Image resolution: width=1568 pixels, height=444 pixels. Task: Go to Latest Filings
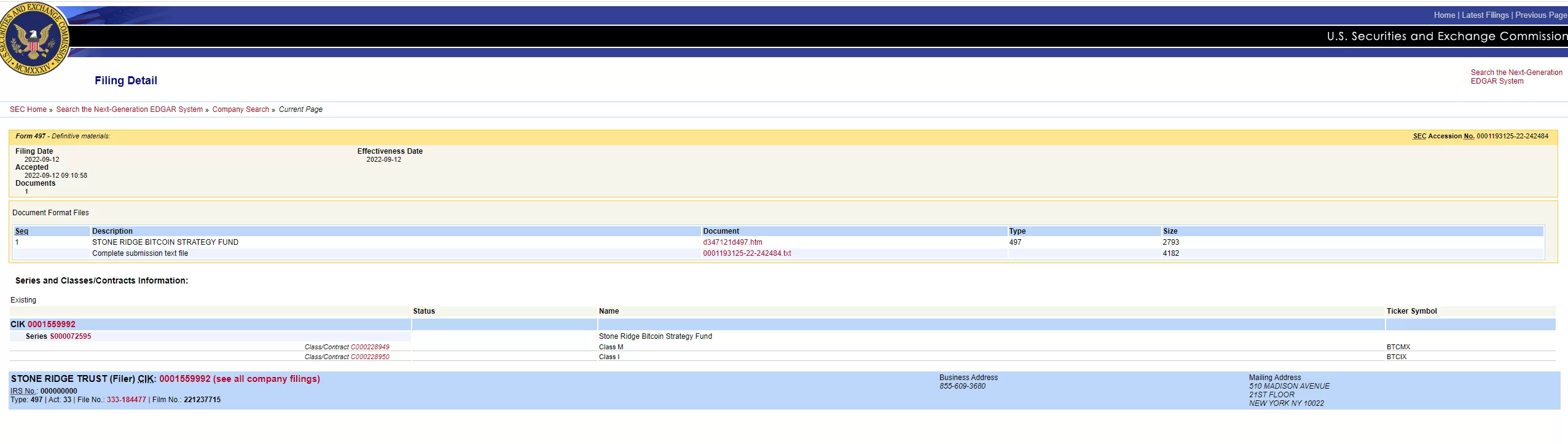point(1484,15)
